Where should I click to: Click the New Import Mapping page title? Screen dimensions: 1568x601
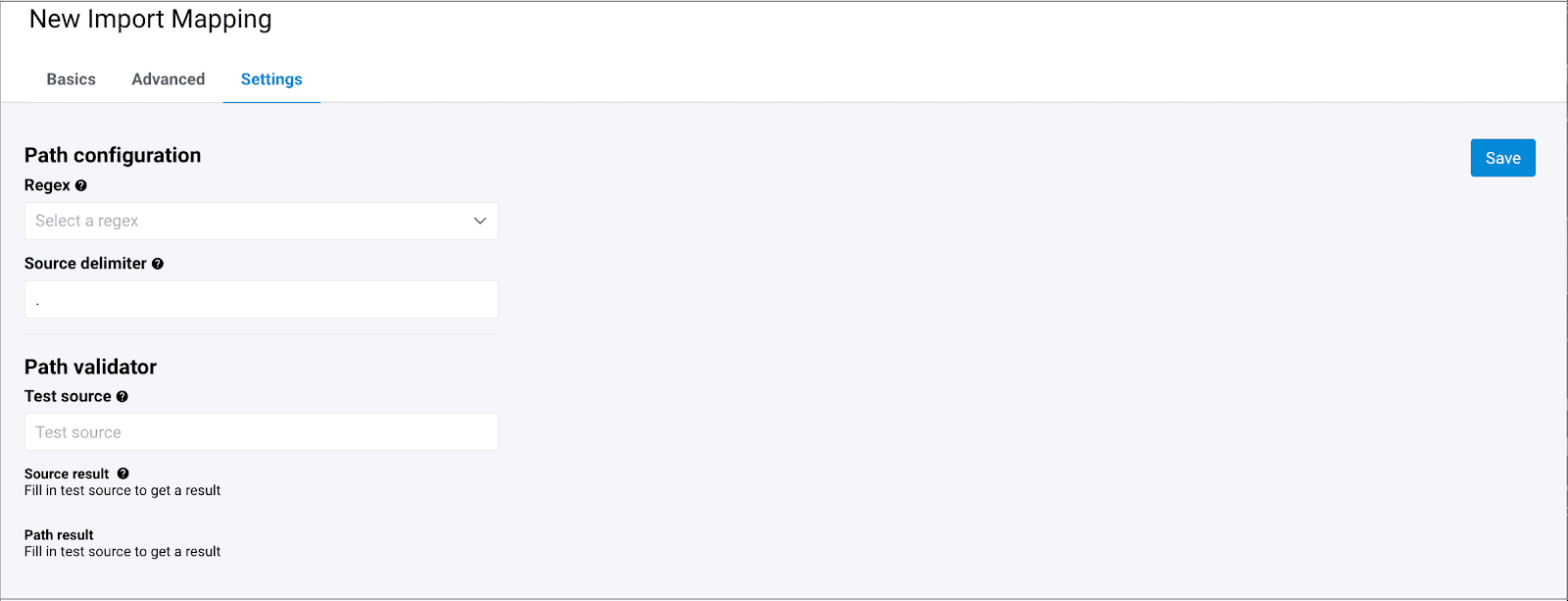click(x=151, y=20)
